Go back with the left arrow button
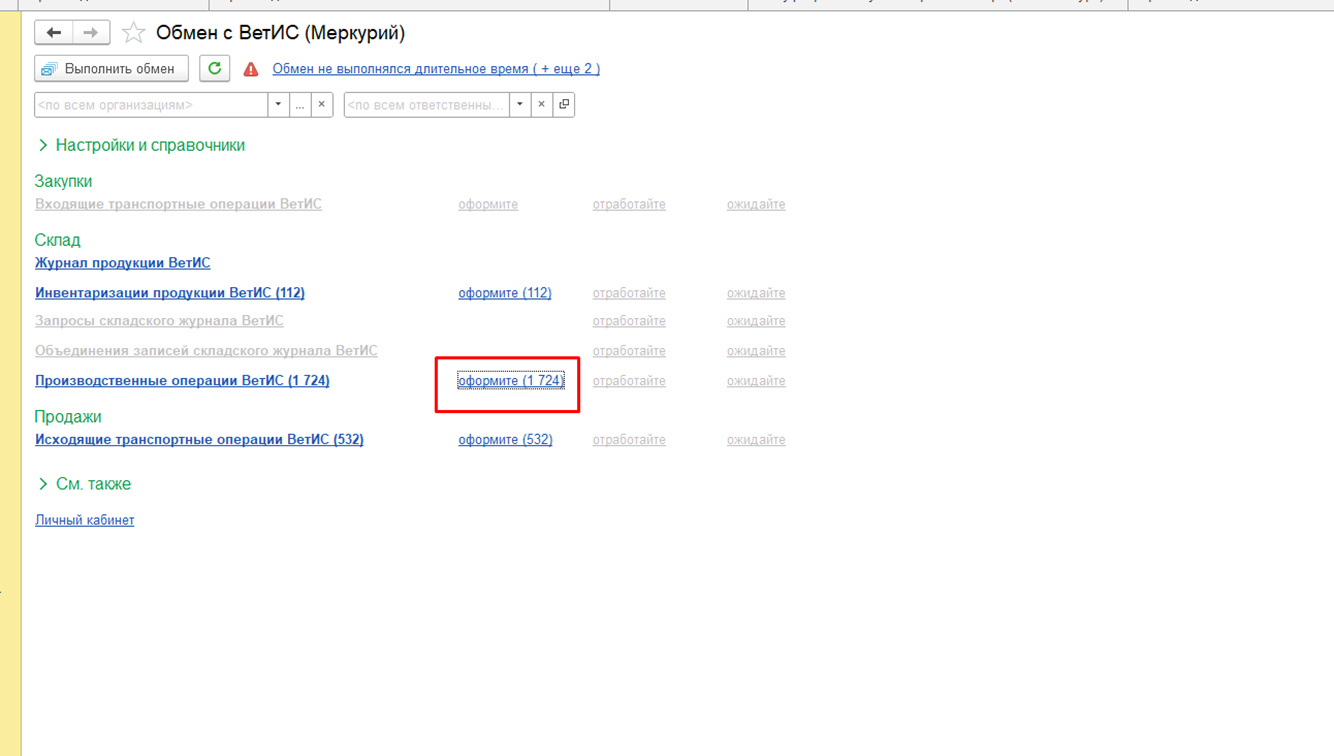The width and height of the screenshot is (1334, 756). [x=54, y=33]
